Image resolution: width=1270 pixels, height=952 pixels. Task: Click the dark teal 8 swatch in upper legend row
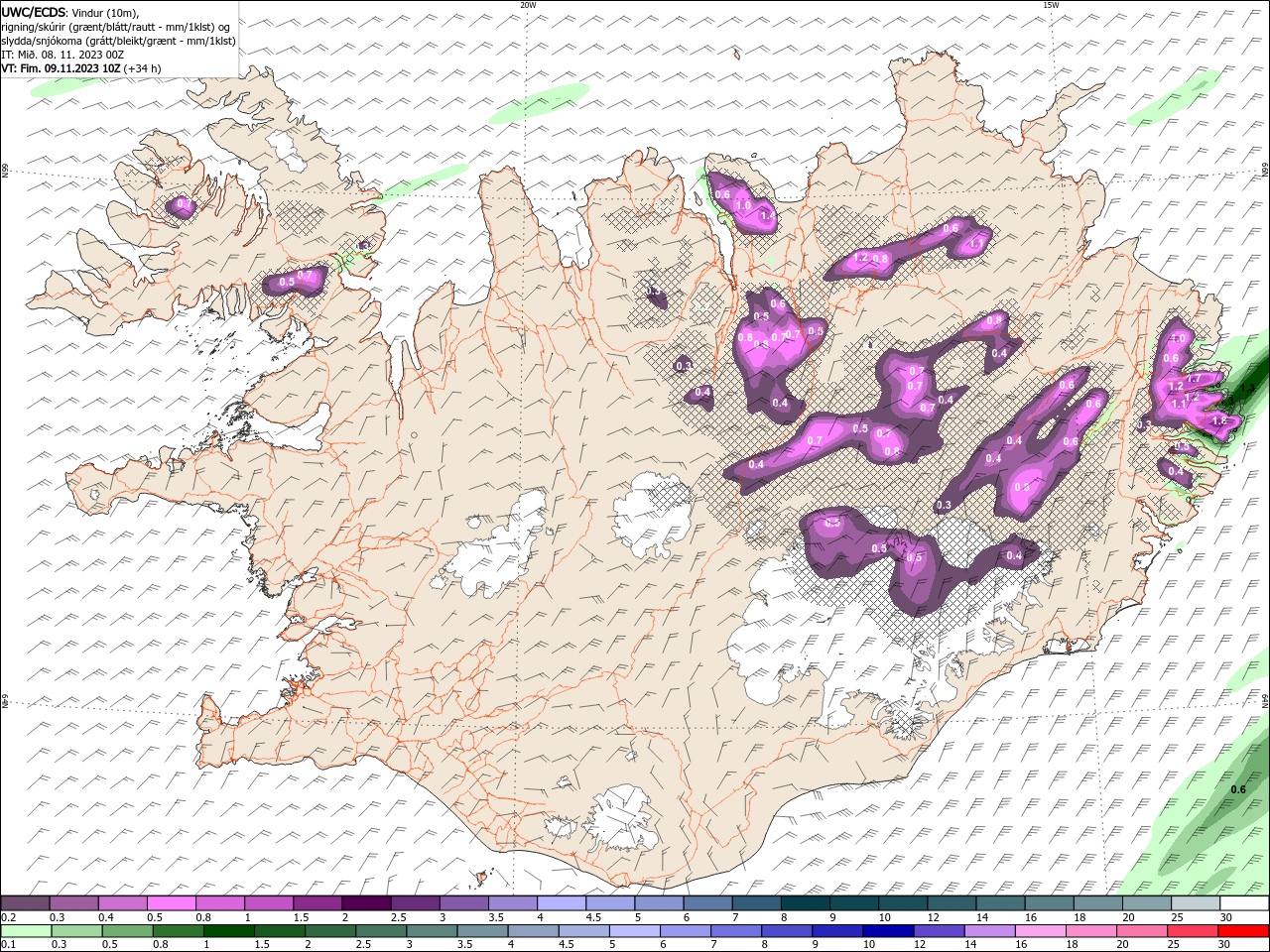[805, 903]
